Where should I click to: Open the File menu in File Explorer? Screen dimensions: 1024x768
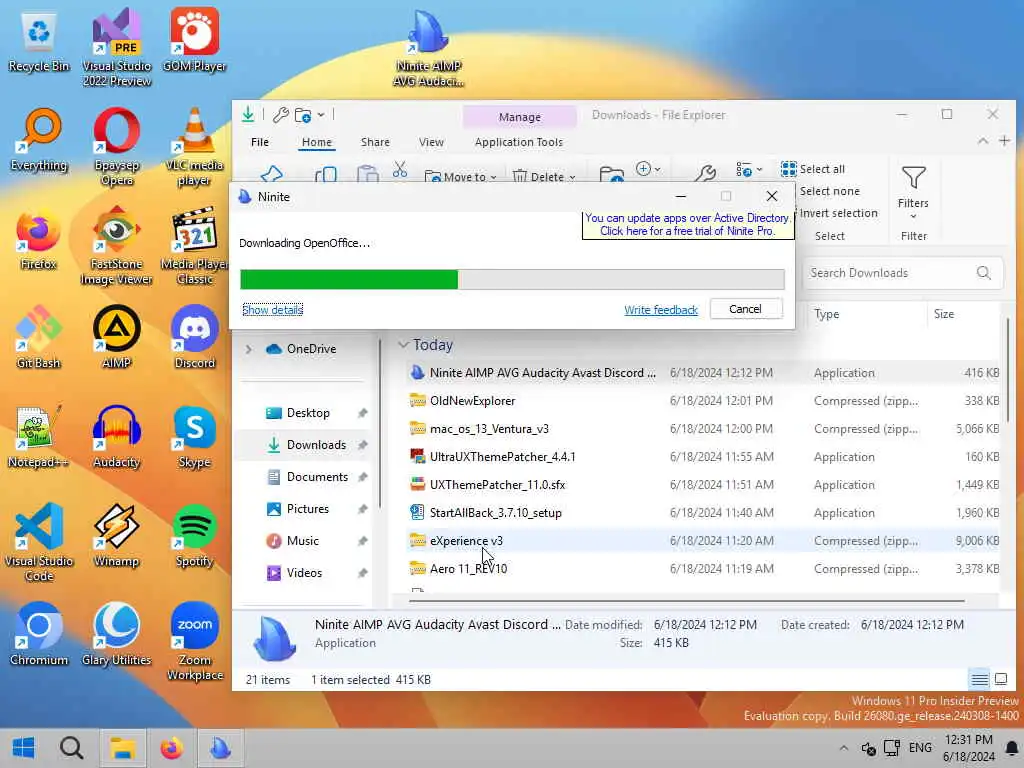coord(260,142)
